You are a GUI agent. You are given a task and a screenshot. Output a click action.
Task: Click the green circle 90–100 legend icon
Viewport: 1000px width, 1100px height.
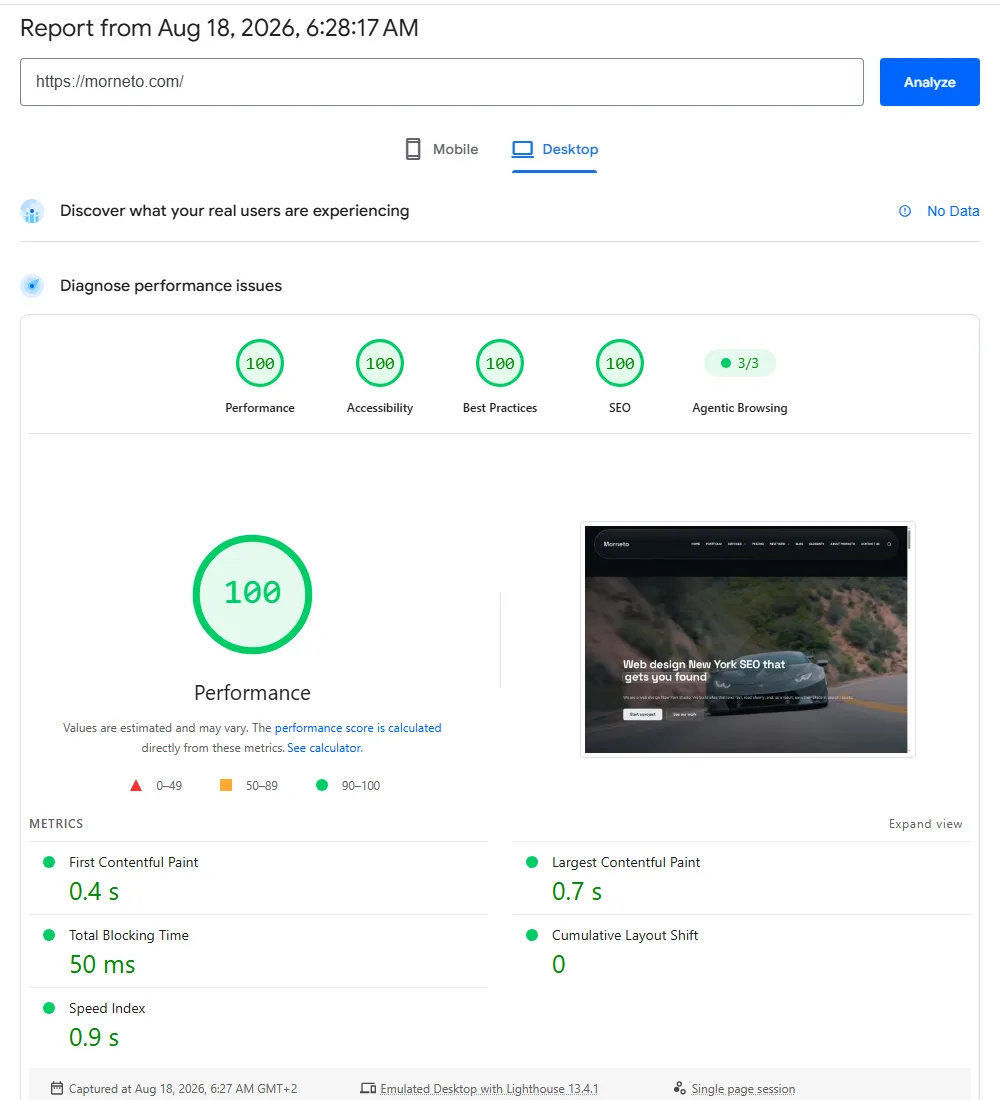click(322, 785)
